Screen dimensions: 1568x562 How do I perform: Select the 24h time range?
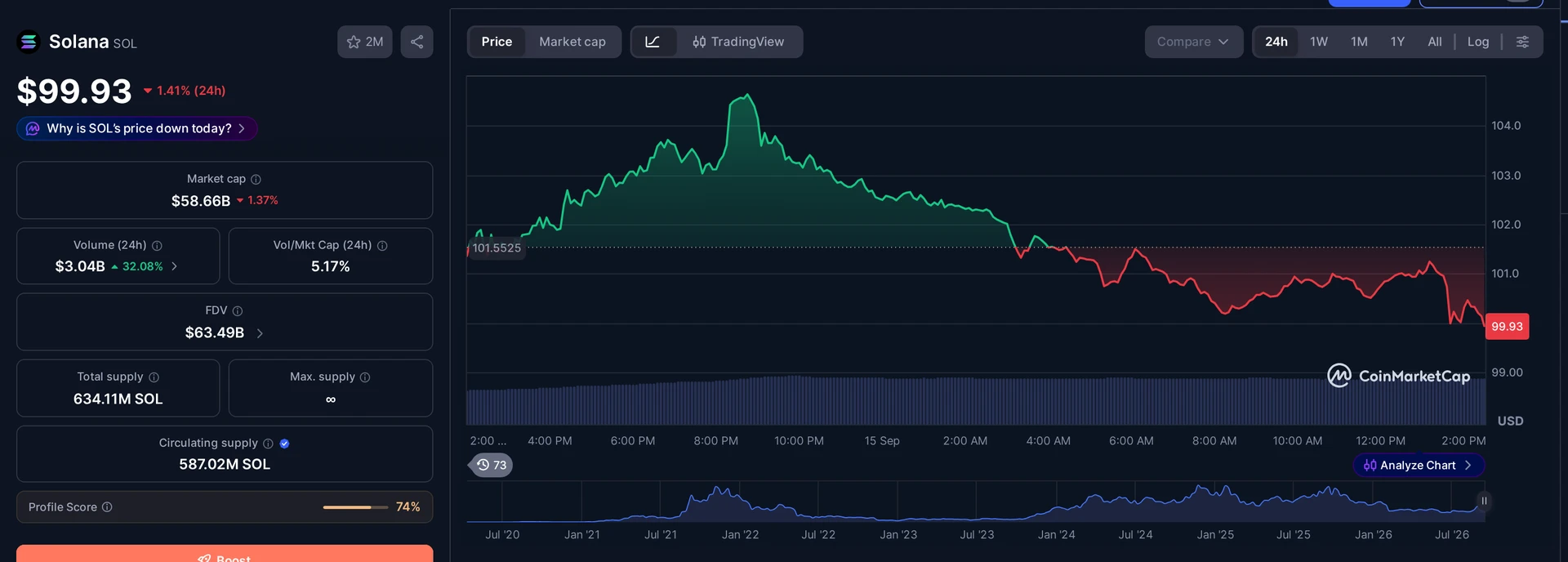[1276, 42]
